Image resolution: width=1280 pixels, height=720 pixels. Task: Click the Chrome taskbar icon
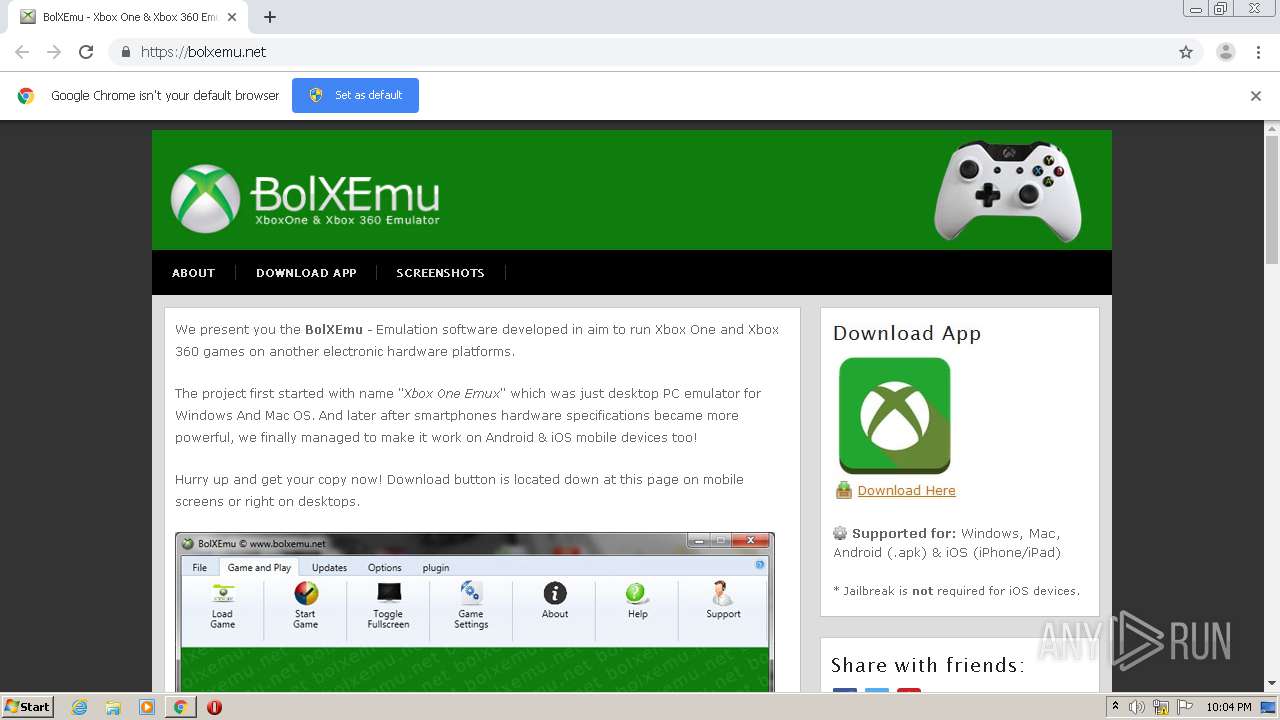coord(180,707)
